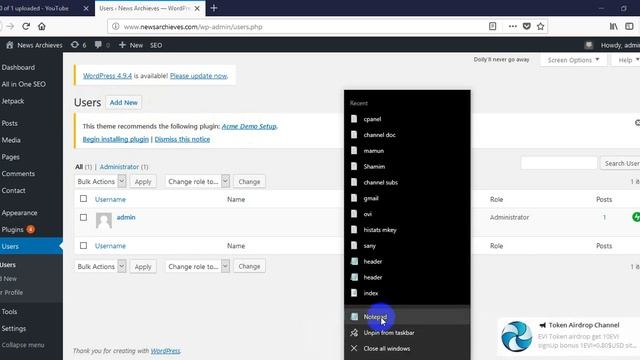The height and width of the screenshot is (360, 640).
Task: Open the Jetpack green icon in admin row
Action: (x=636, y=217)
